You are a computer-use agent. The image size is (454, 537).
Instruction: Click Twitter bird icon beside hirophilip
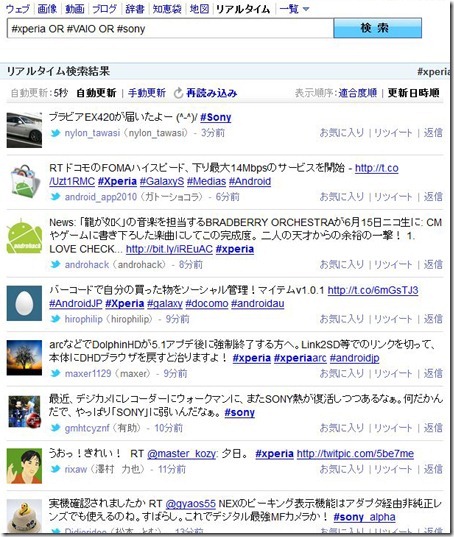55,319
